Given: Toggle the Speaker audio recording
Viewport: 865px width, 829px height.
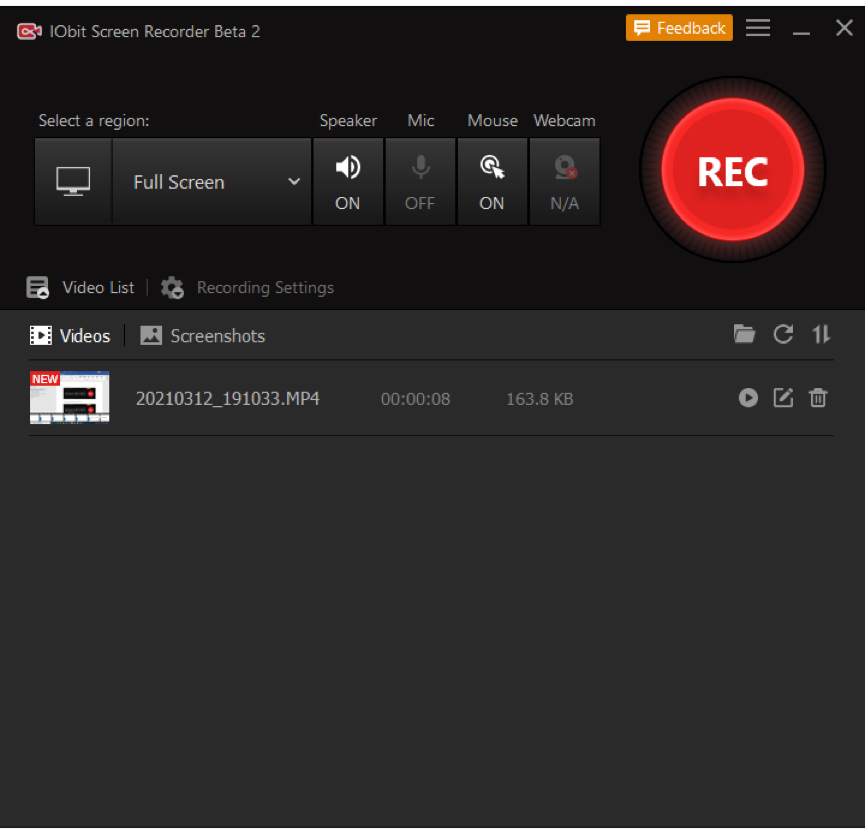Looking at the screenshot, I should click(348, 181).
